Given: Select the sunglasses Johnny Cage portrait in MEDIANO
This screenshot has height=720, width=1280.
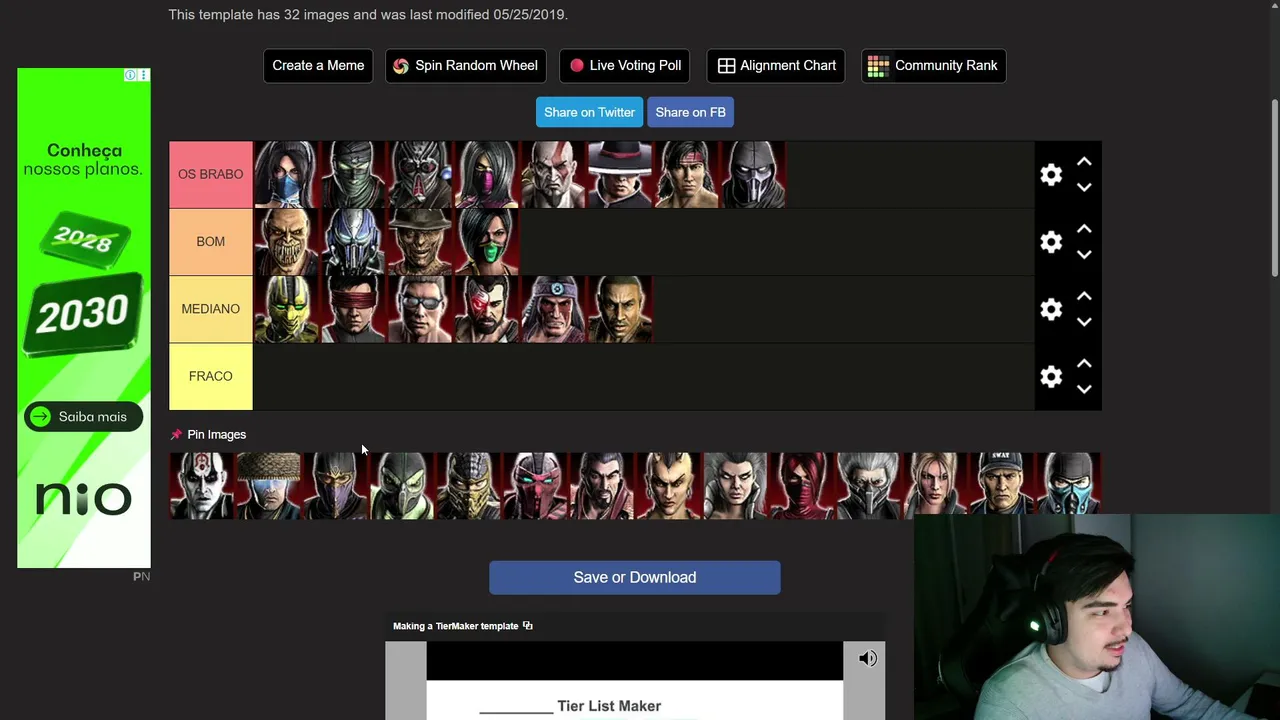Looking at the screenshot, I should (x=420, y=309).
